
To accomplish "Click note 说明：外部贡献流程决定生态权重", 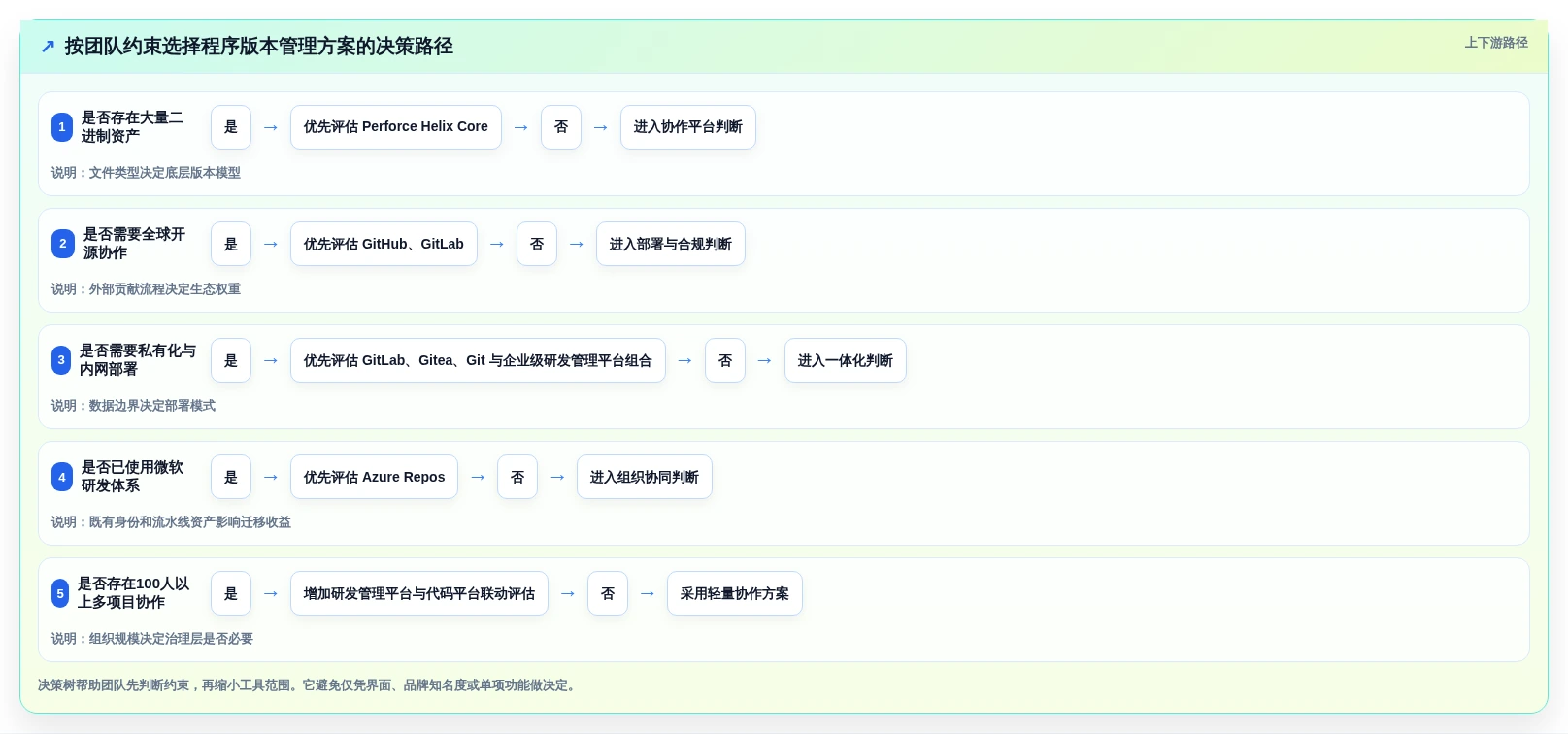I will click(146, 289).
